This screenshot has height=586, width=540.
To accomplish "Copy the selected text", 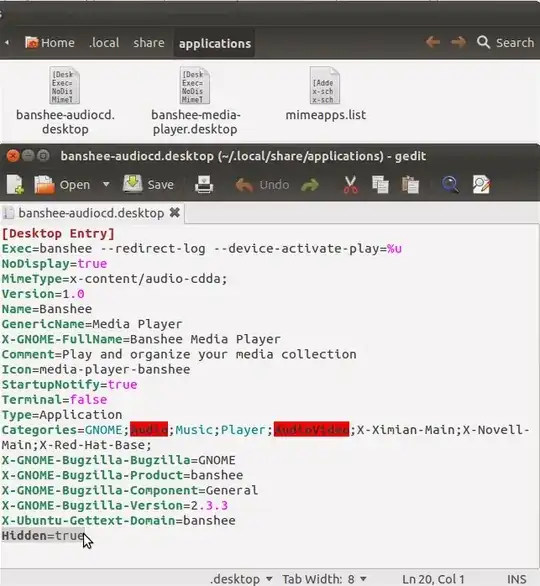I will pos(380,185).
